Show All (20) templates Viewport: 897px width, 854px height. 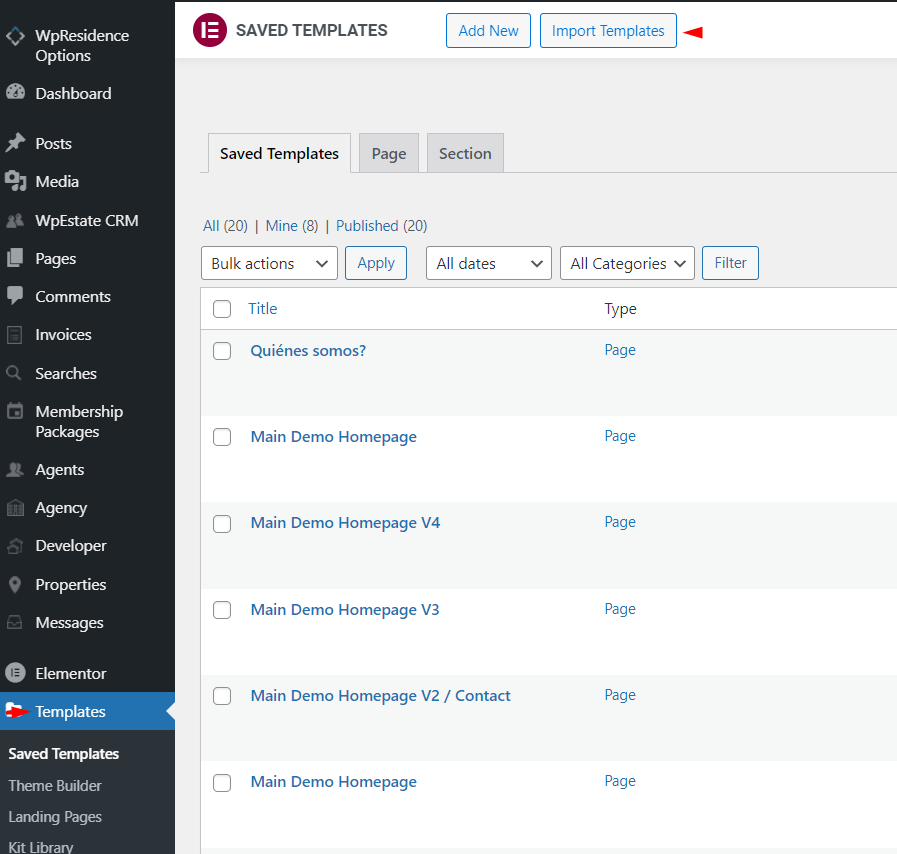point(225,226)
